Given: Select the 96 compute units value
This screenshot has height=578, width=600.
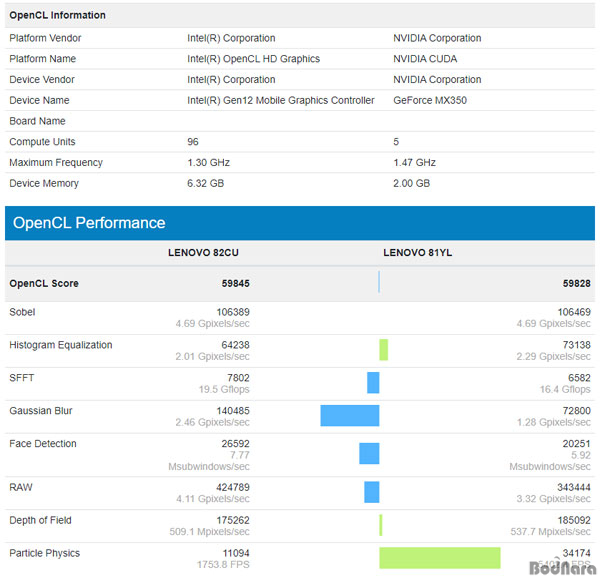Looking at the screenshot, I should pos(193,142).
